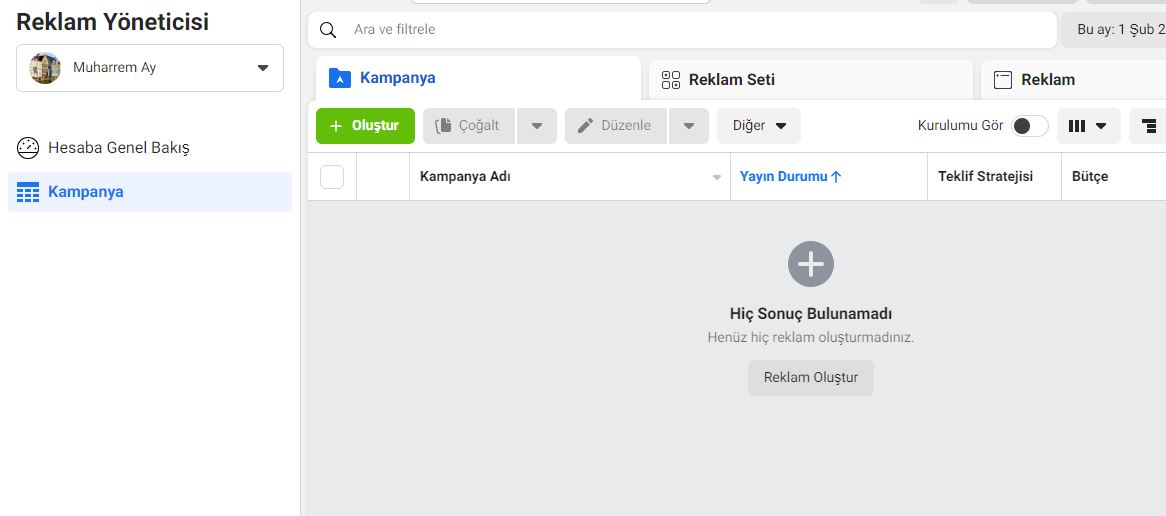Toggle the Kurulumu Gör switch

click(1029, 126)
